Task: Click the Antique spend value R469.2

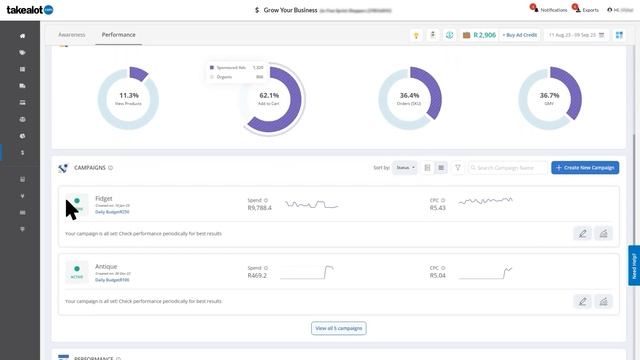Action: click(257, 276)
